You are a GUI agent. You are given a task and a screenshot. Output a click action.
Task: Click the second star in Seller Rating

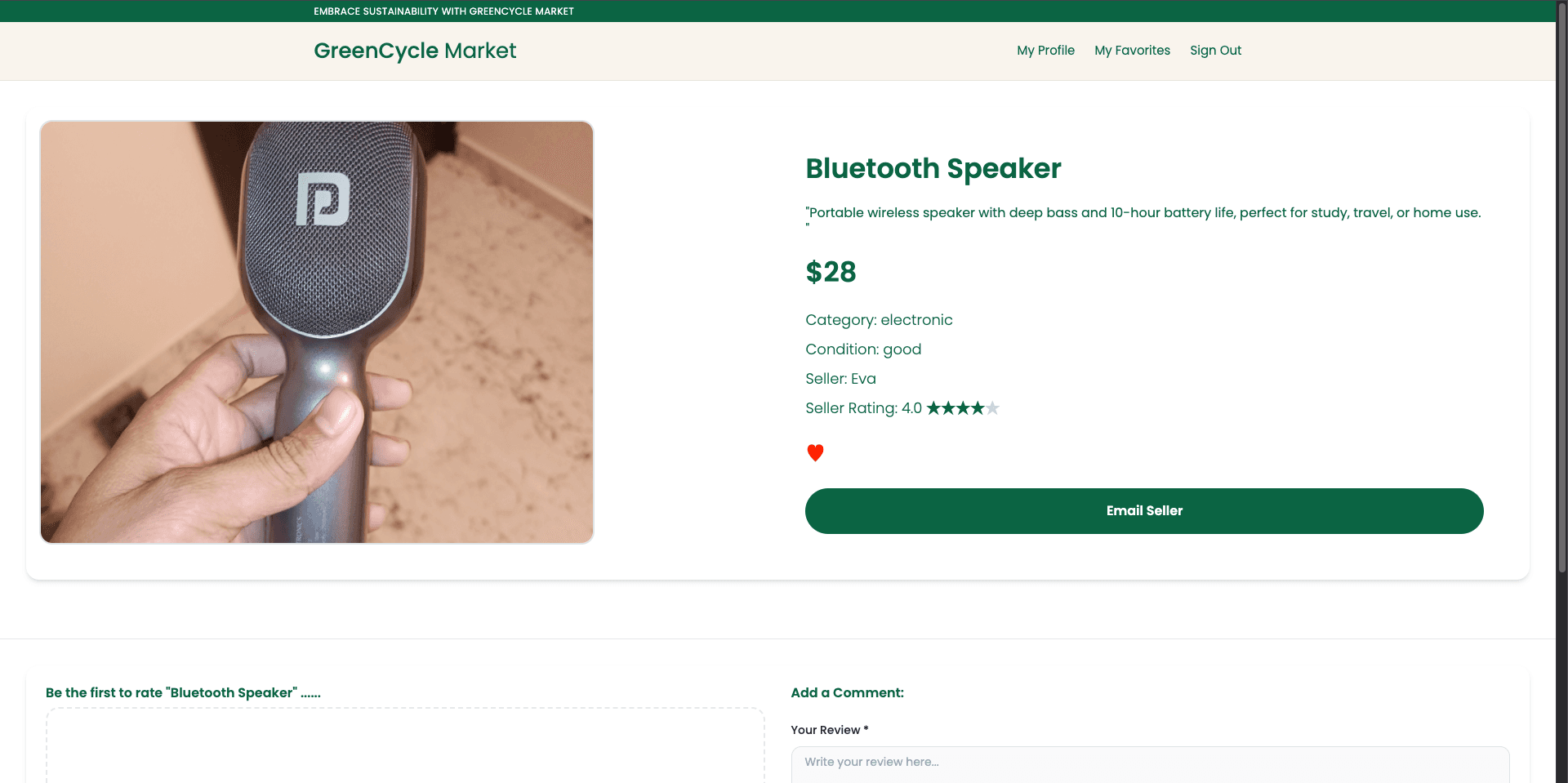coord(949,407)
